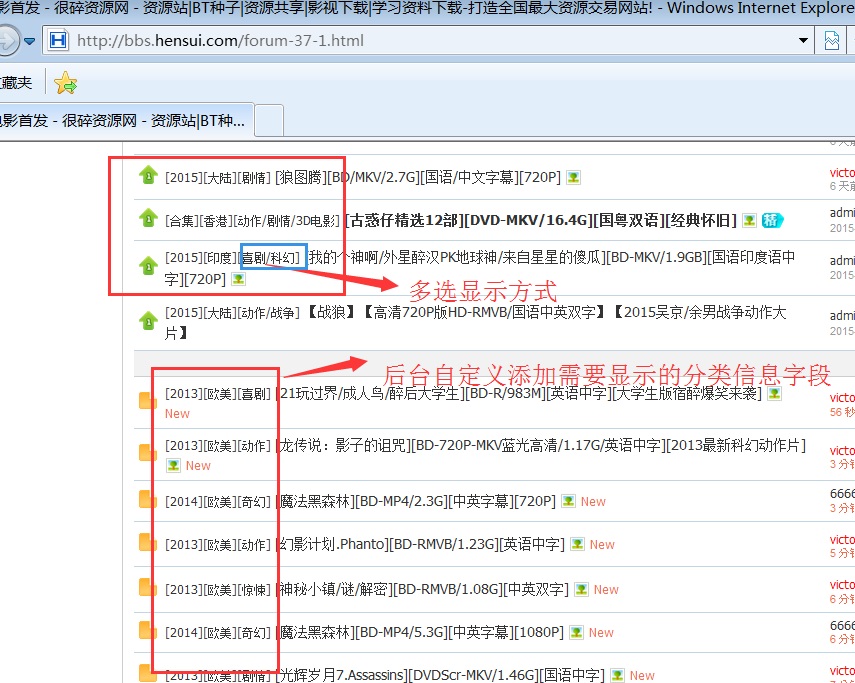
Task: Click New label under 21玩过界 thread
Action: 177,414
